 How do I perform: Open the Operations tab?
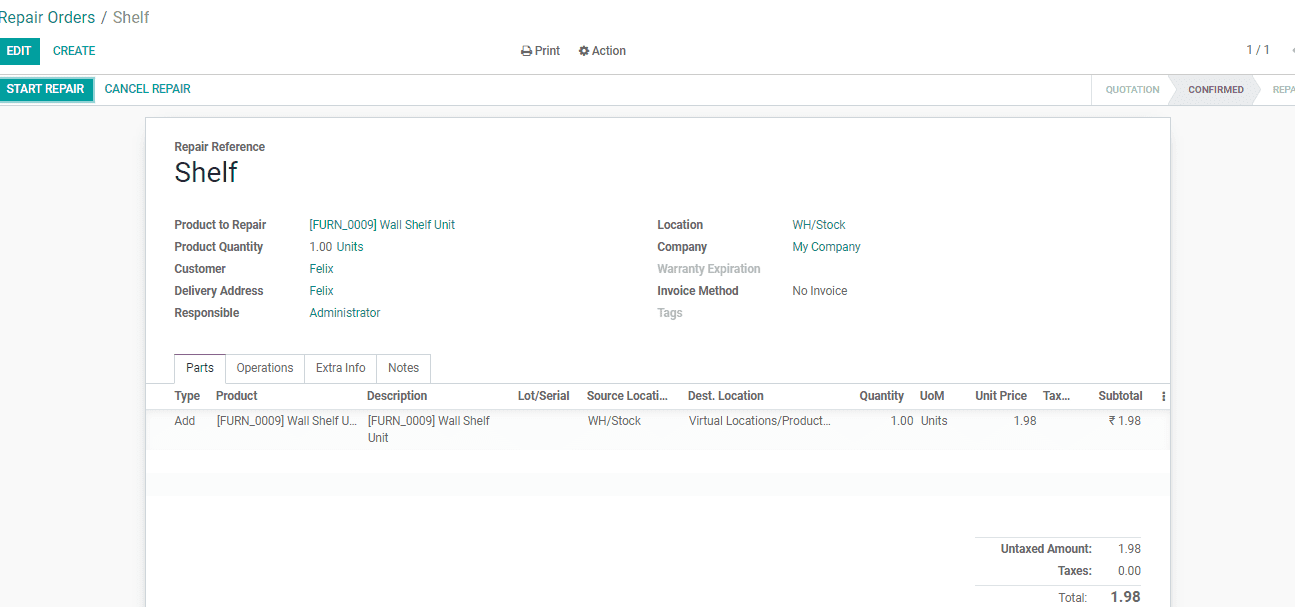[x=264, y=368]
